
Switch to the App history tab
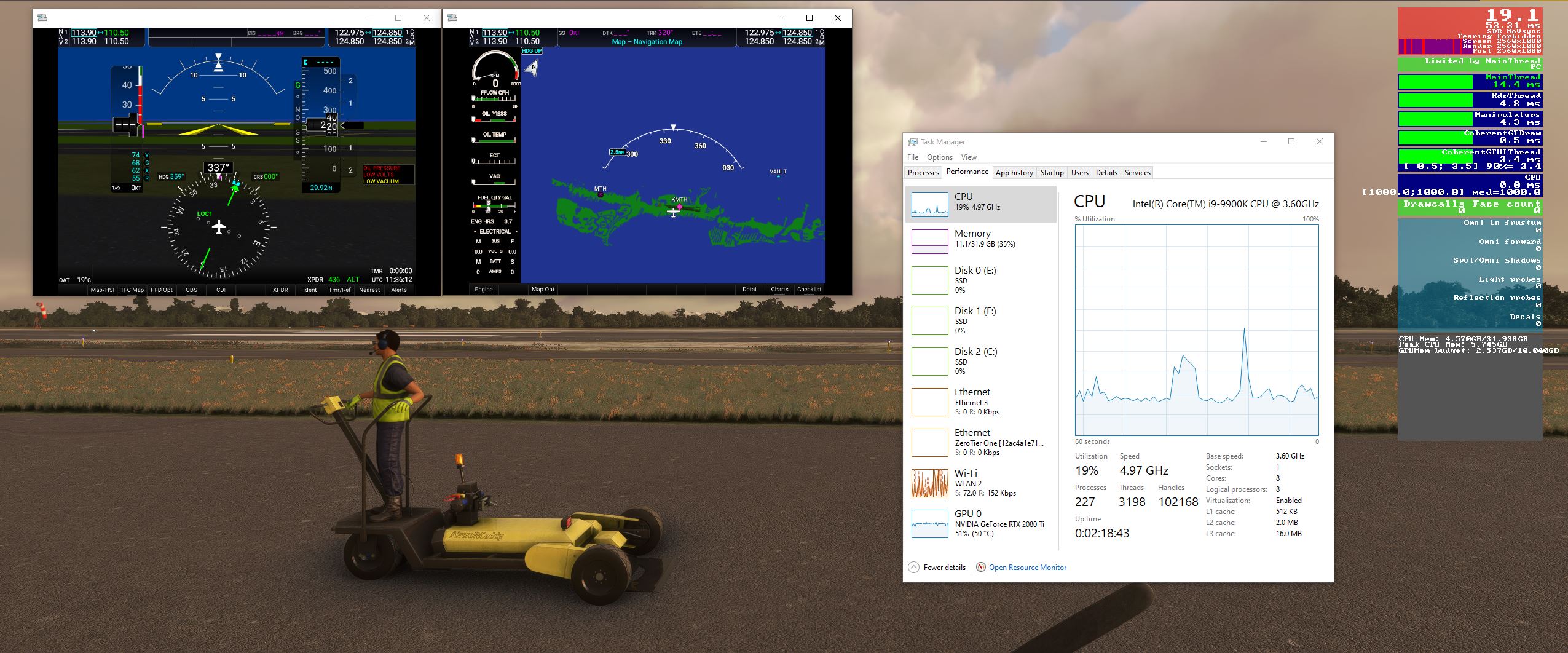point(1014,173)
